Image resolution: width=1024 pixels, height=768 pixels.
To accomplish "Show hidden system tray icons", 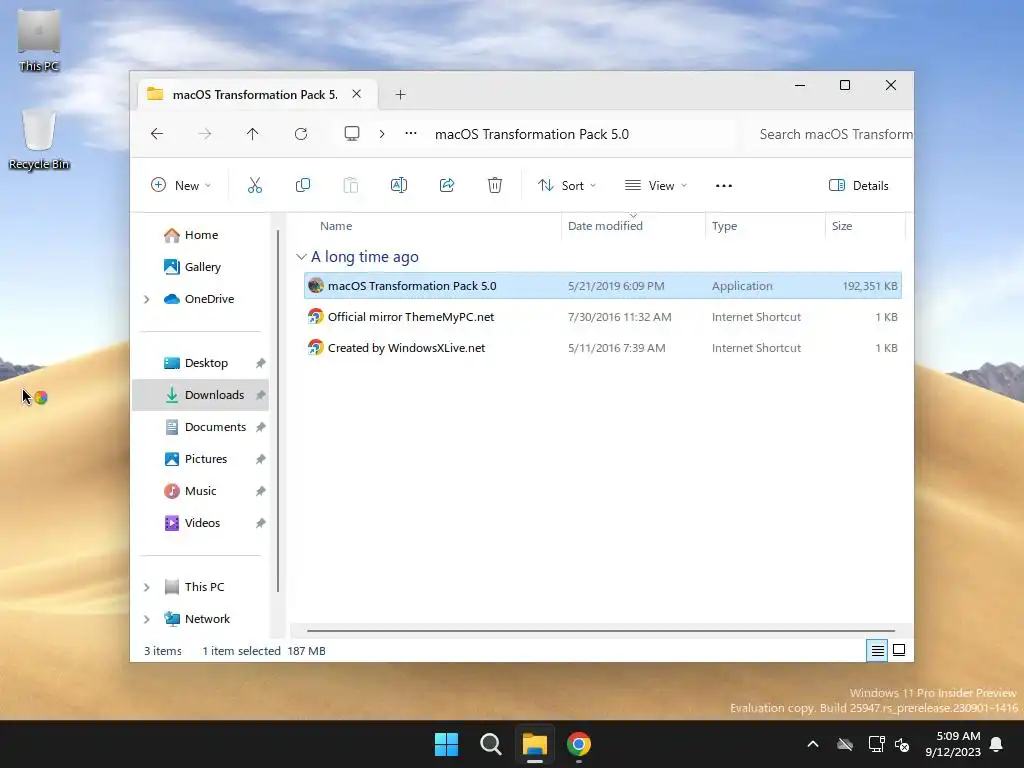I will [x=813, y=744].
